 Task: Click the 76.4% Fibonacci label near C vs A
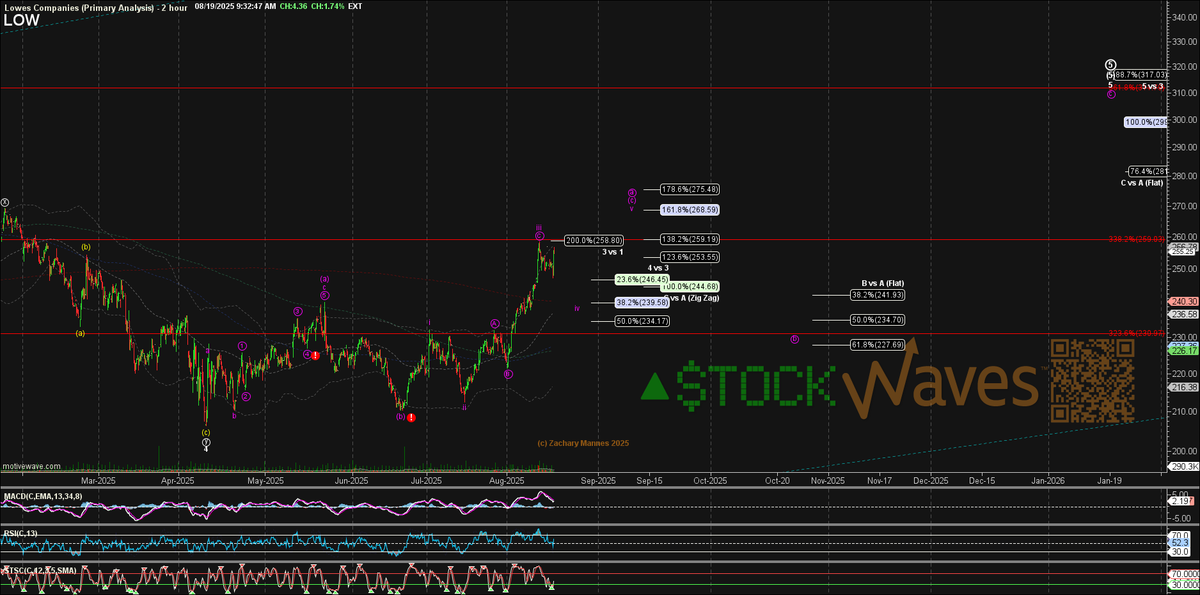coord(1148,171)
